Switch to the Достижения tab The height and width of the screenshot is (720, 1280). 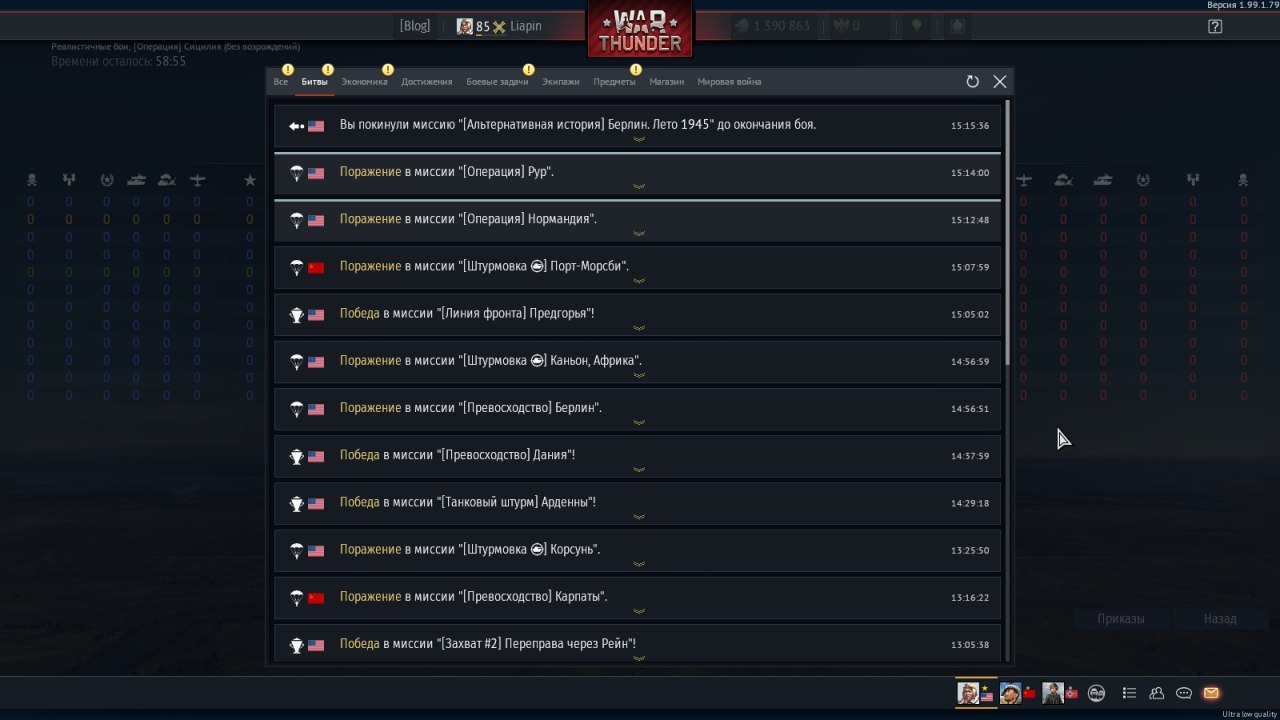(x=427, y=82)
